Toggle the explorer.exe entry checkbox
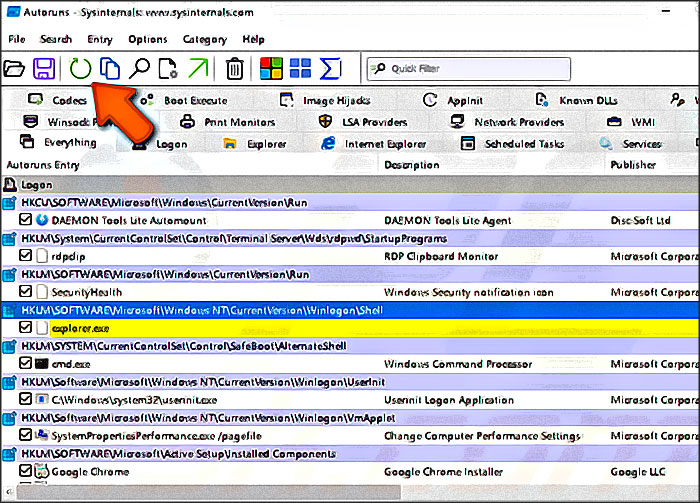Viewport: 700px width, 503px height. (x=25, y=327)
